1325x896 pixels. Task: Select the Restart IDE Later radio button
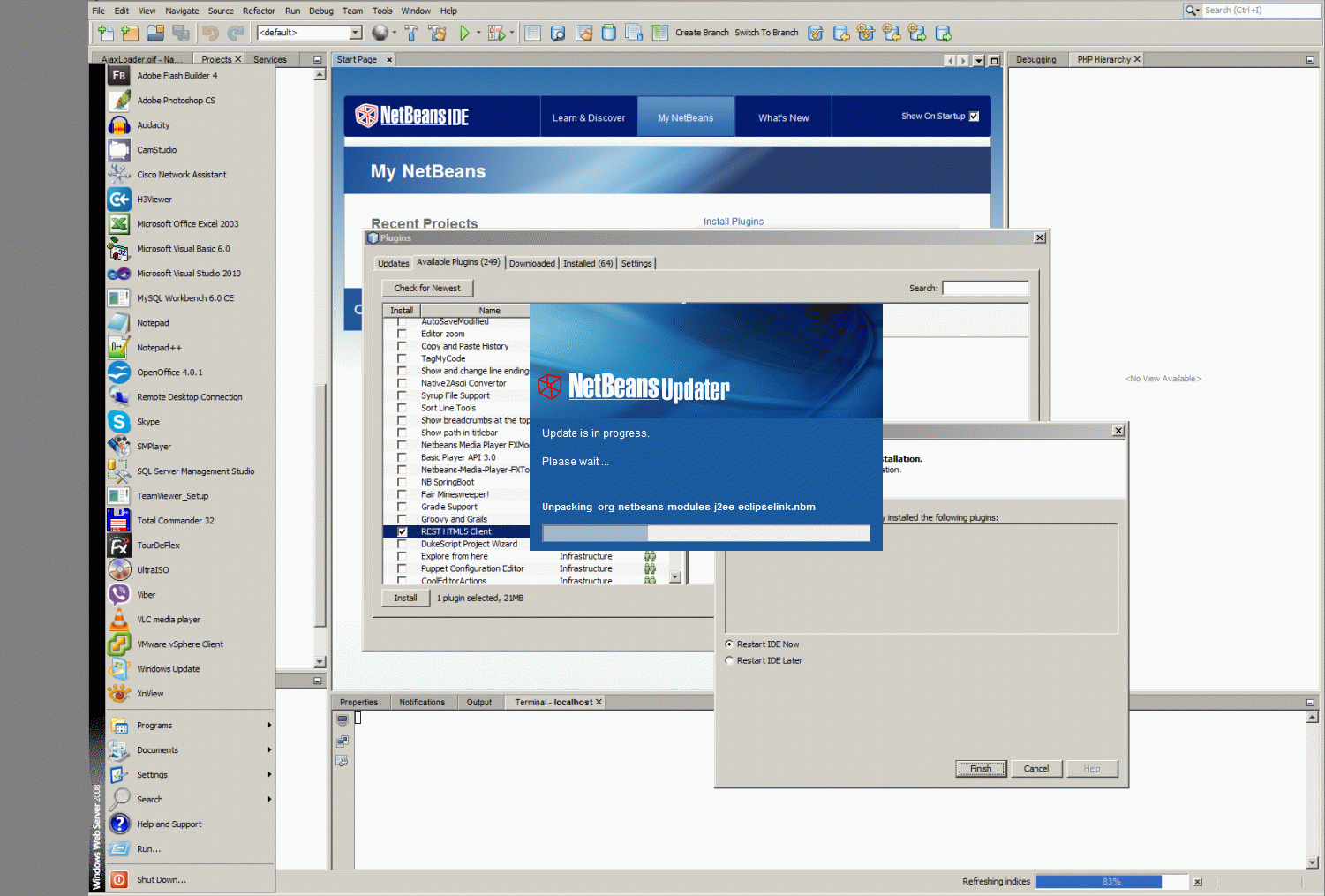point(729,660)
